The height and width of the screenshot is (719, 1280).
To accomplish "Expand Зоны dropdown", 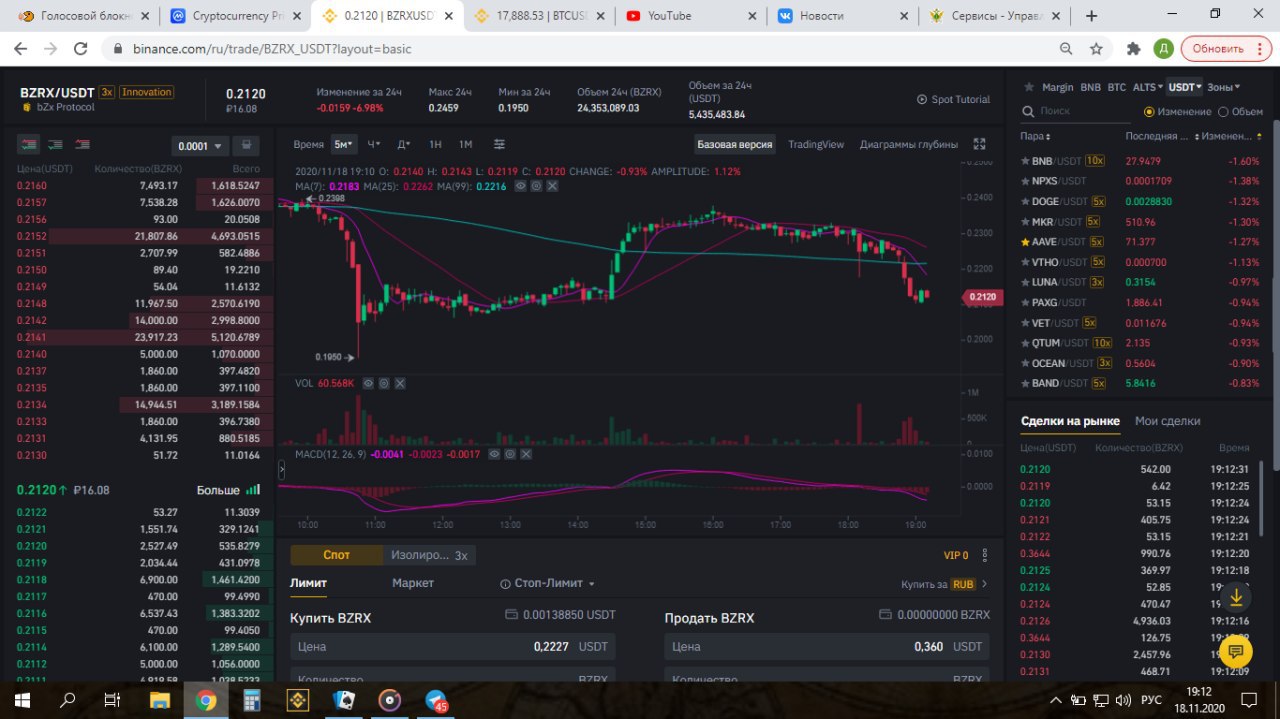I will pyautogui.click(x=1223, y=87).
